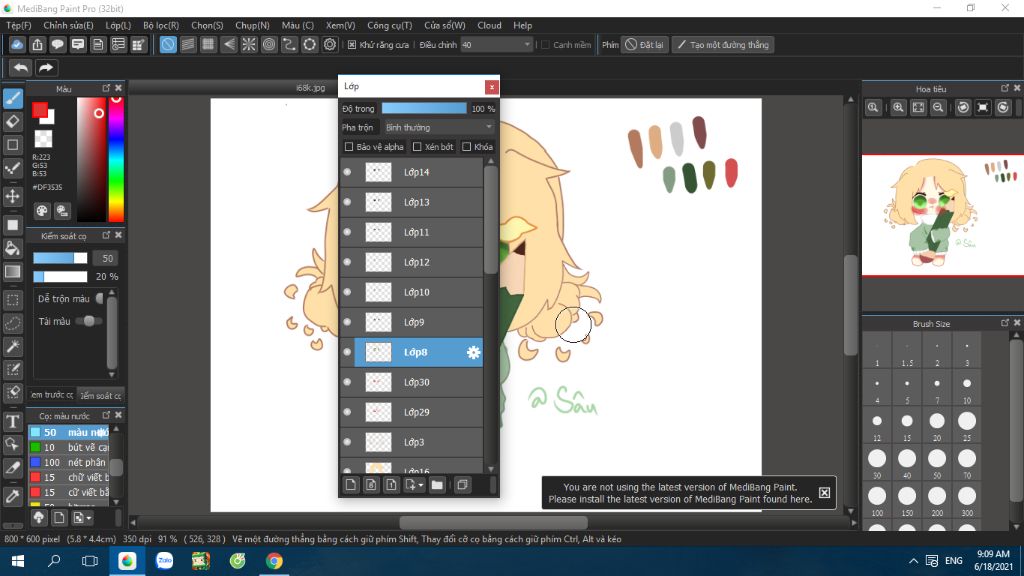Add new layer in Lớp panel

point(351,485)
